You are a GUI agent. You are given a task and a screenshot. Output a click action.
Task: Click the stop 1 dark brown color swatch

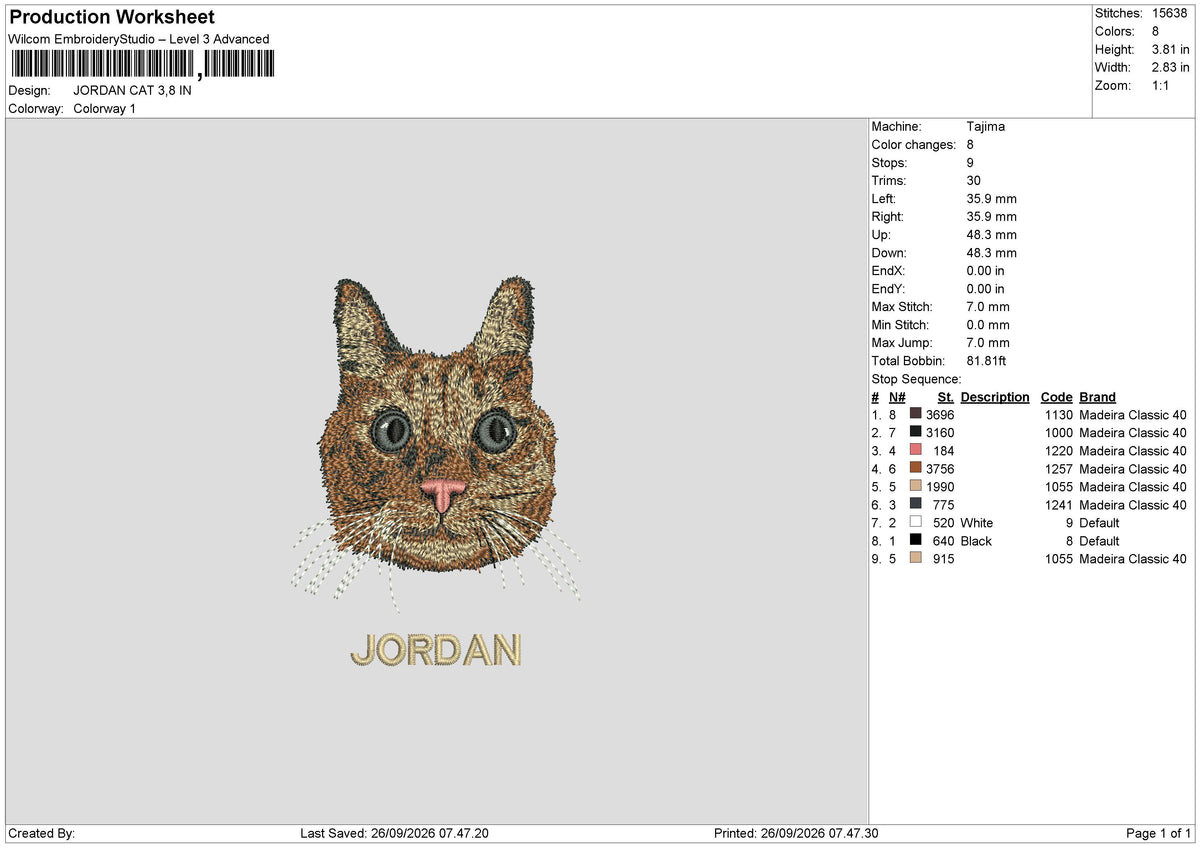tap(915, 414)
